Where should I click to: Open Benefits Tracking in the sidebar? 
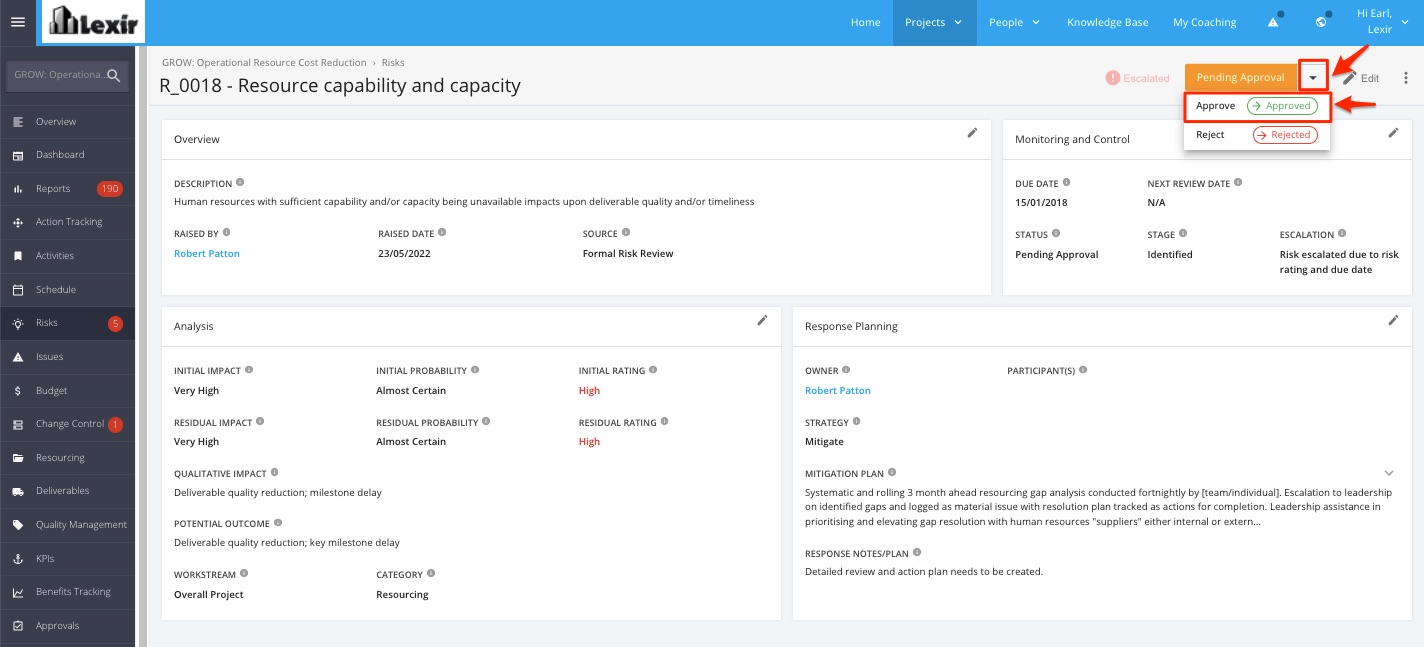coord(67,592)
